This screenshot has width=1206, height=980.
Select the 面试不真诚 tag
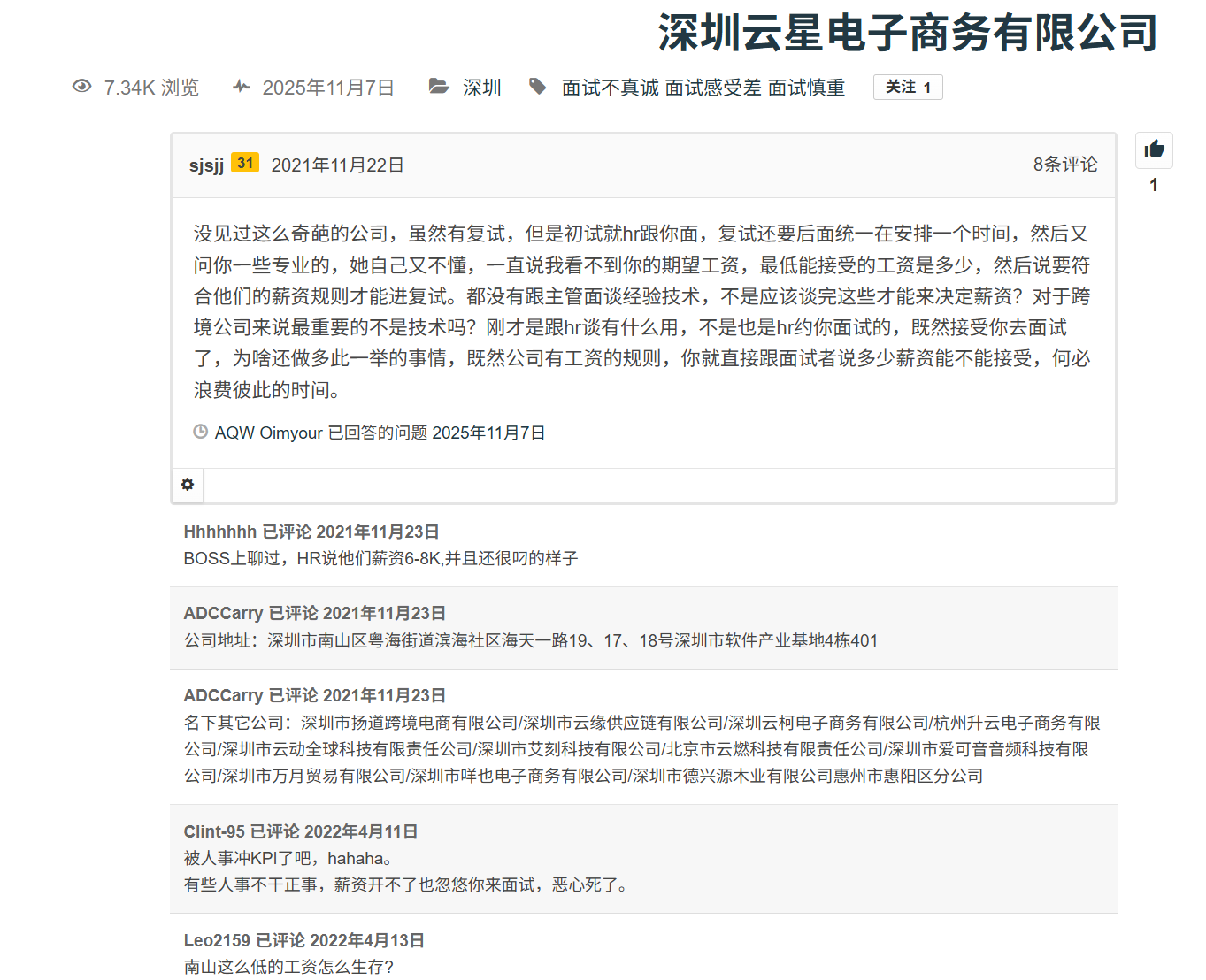point(610,88)
